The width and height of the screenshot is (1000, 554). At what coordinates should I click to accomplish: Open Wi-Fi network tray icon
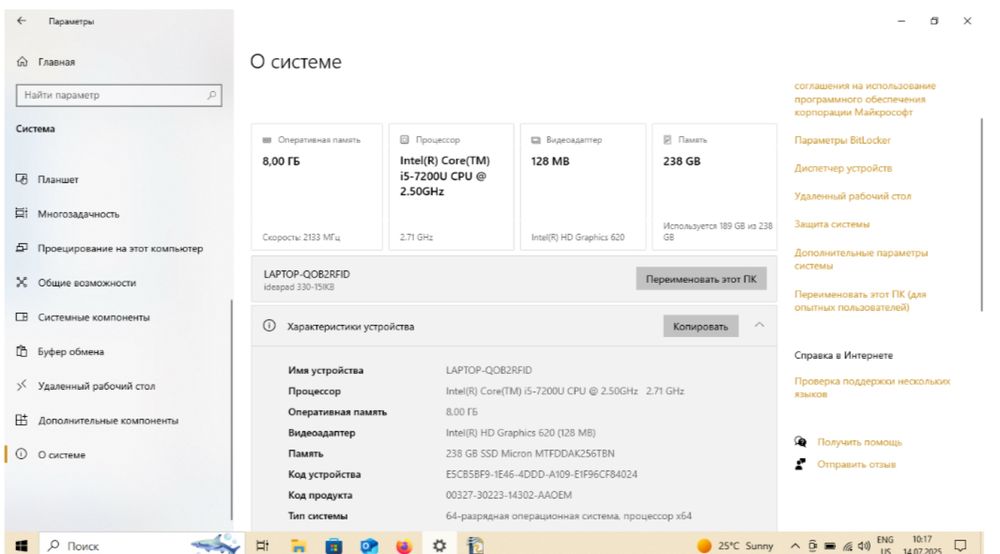pyautogui.click(x=847, y=546)
